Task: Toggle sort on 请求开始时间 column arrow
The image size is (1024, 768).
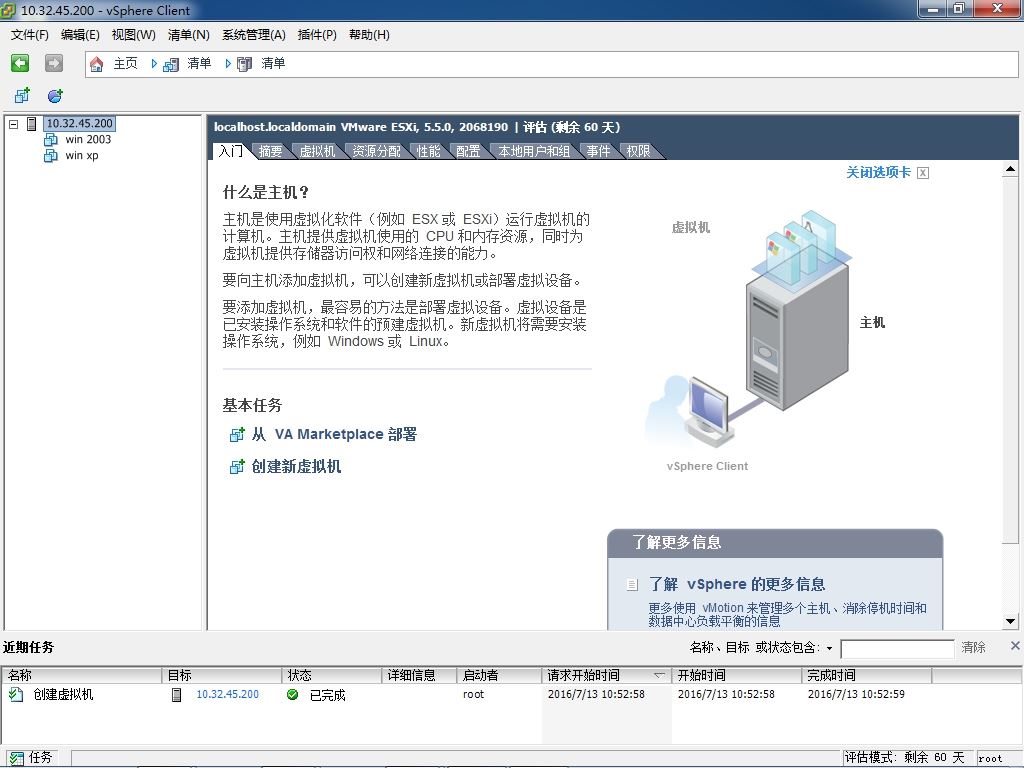Action: point(660,675)
